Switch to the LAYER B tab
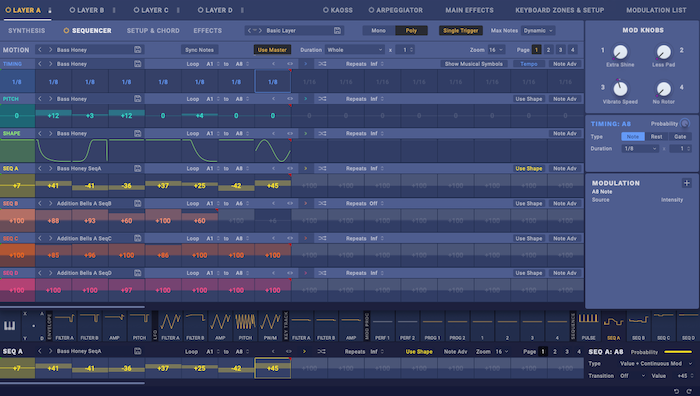The image size is (700, 396). (x=87, y=10)
